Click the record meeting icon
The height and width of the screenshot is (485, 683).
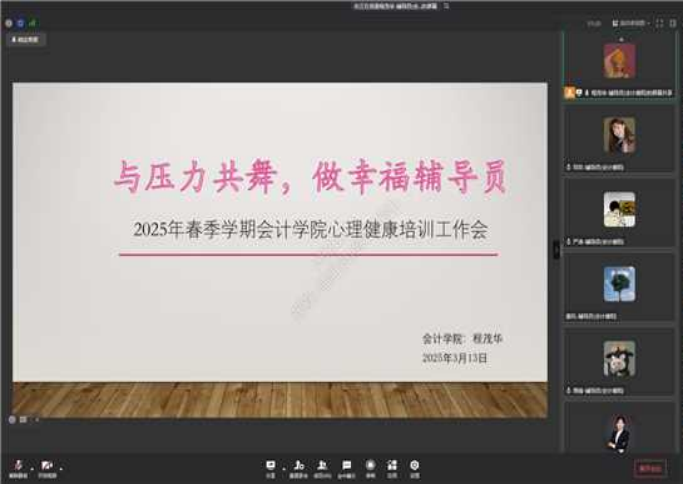[x=370, y=466]
